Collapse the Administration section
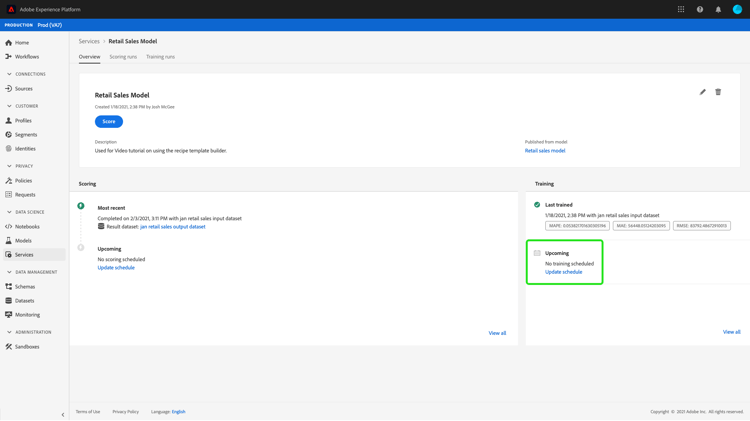 [9, 332]
